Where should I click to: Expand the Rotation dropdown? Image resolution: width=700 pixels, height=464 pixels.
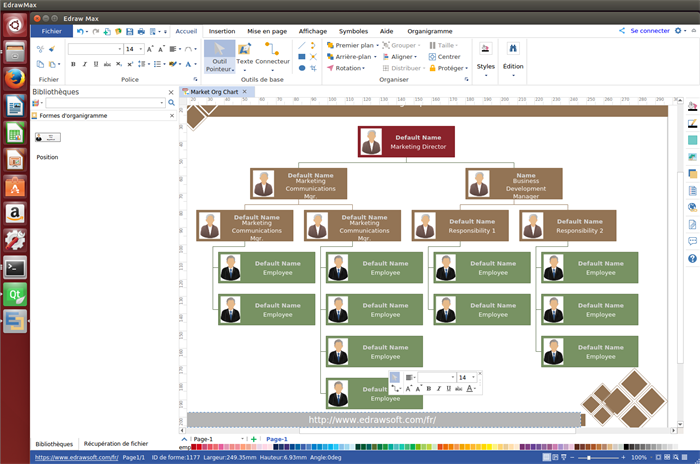click(363, 68)
